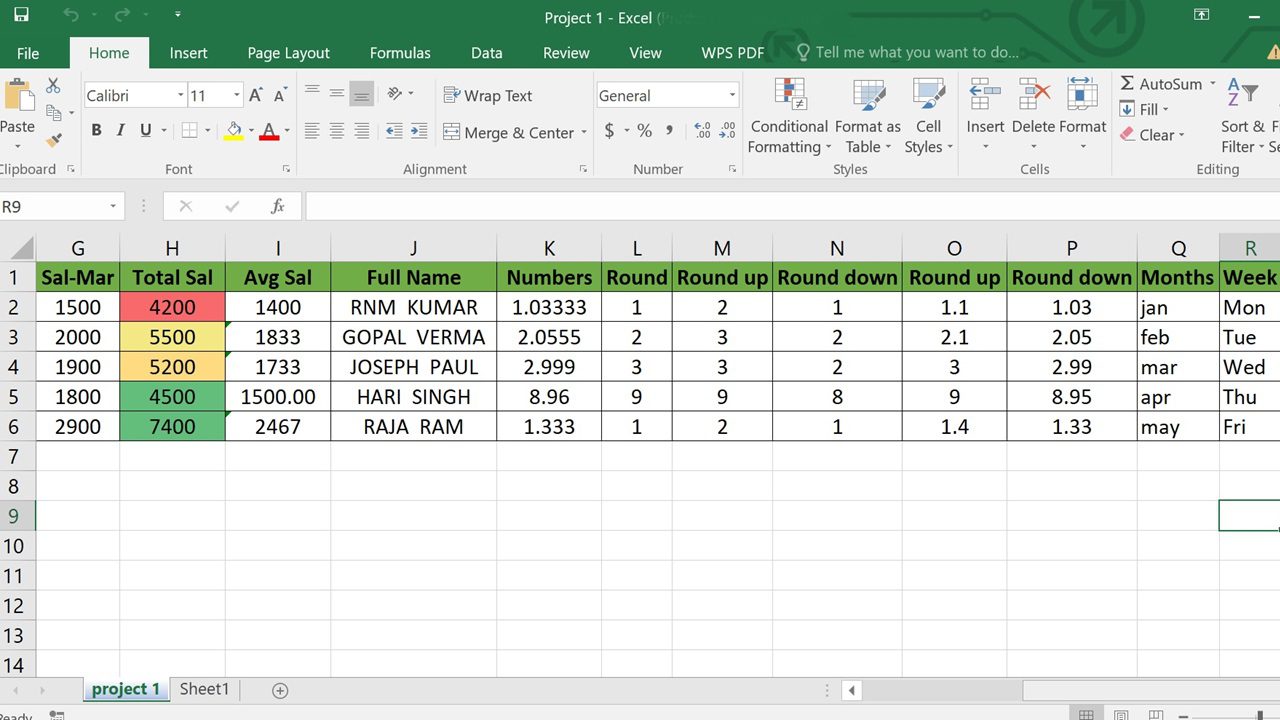Click Delete cells icon
The height and width of the screenshot is (720, 1280).
pos(1034,96)
